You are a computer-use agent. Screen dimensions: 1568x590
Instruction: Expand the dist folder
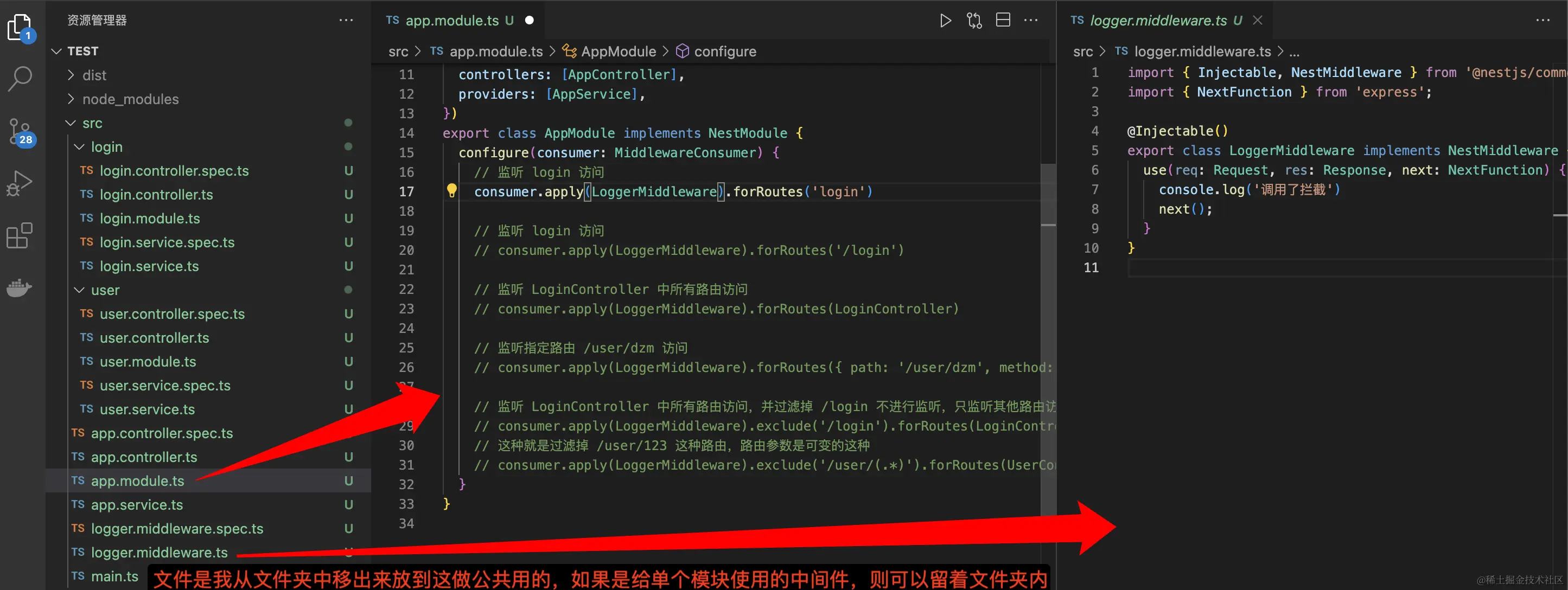click(x=94, y=75)
